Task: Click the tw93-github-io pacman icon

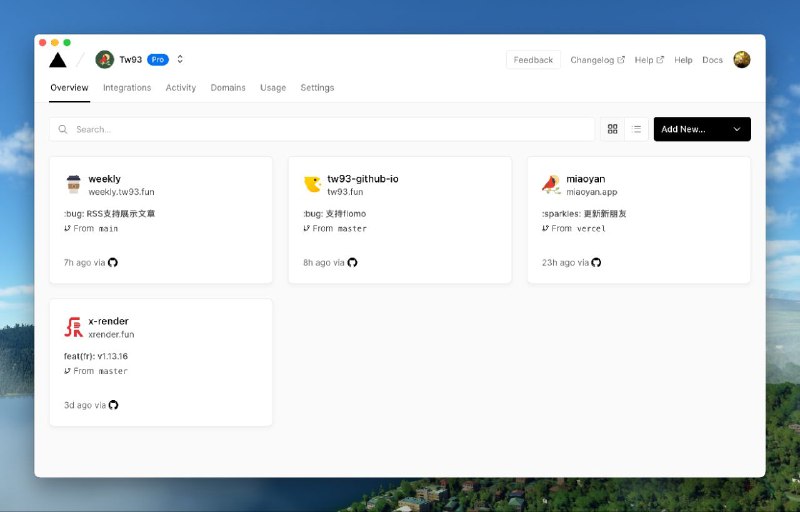Action: [x=312, y=184]
